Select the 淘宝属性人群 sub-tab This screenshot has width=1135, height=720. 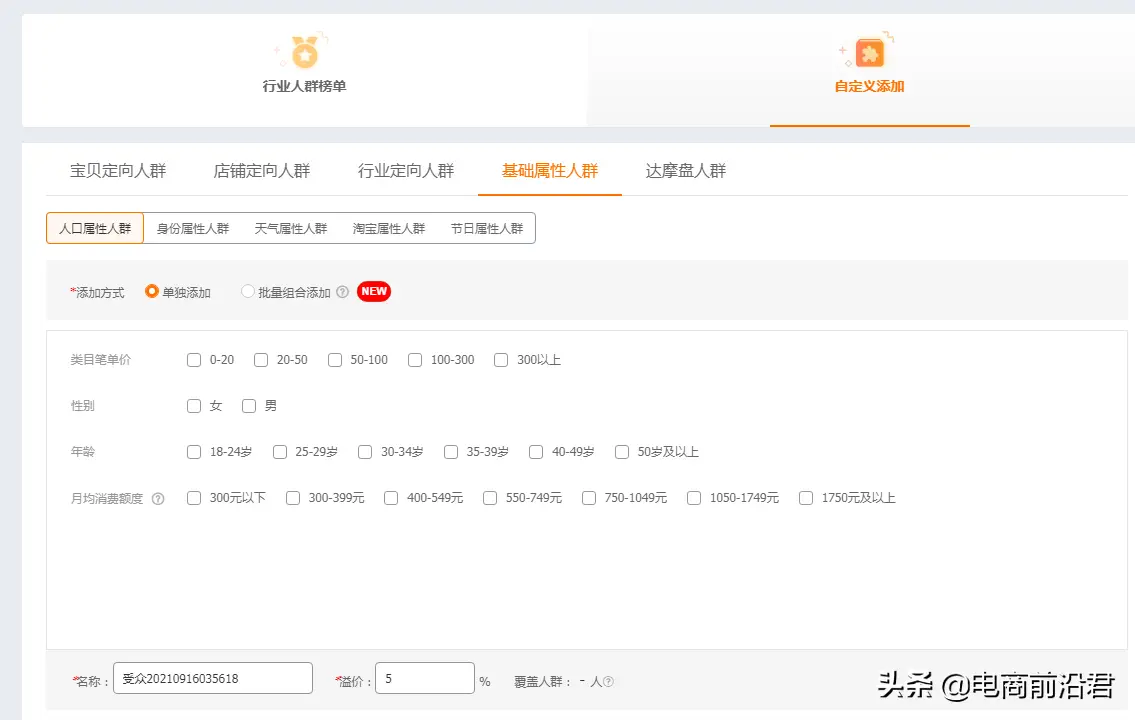coord(388,227)
